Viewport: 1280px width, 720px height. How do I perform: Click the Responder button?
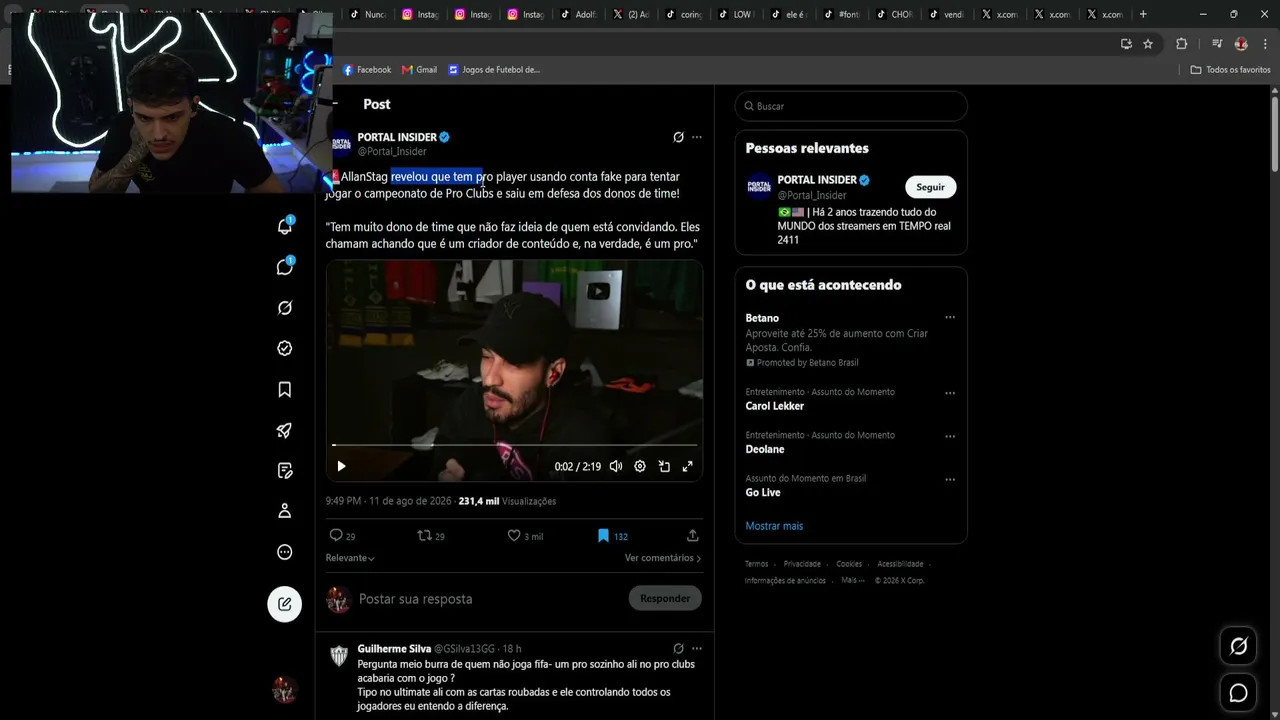pyautogui.click(x=665, y=598)
